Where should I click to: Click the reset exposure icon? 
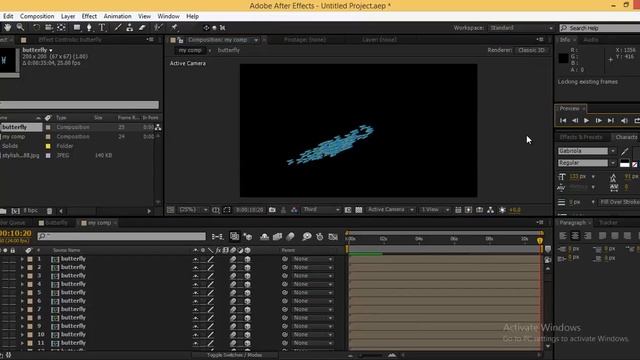coord(502,210)
